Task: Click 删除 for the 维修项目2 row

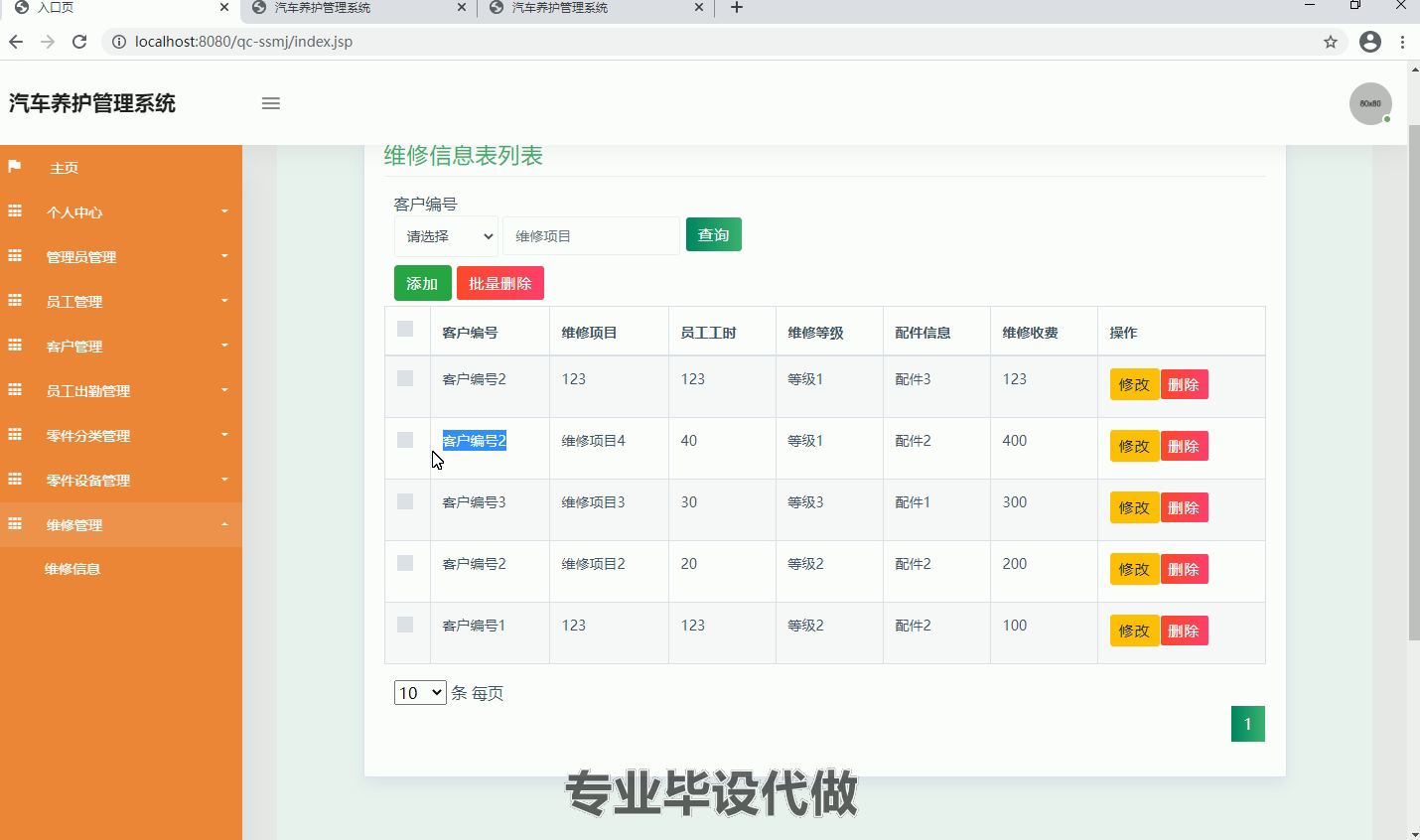Action: [1184, 569]
